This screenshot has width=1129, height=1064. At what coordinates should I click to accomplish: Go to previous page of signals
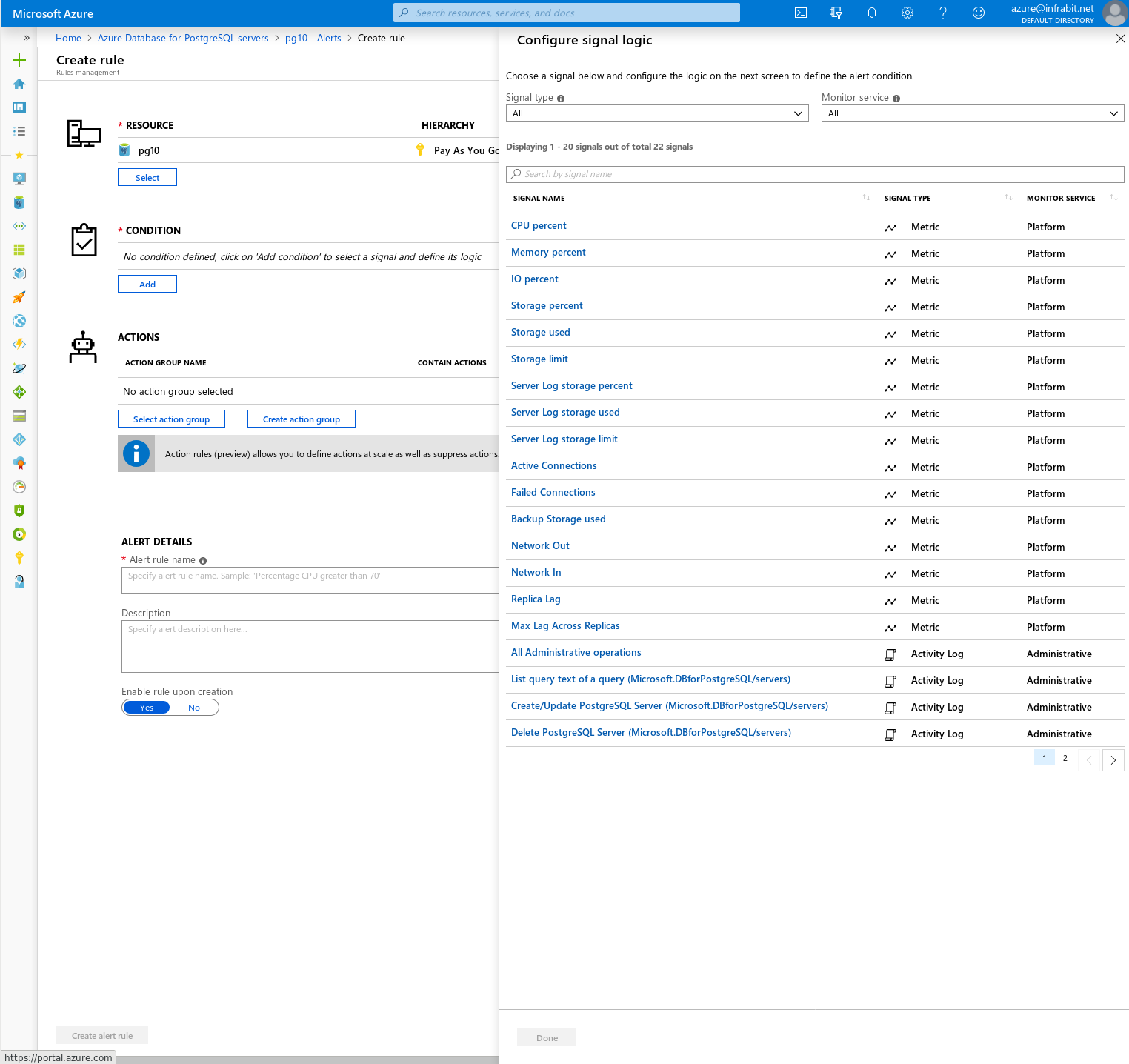tap(1089, 760)
